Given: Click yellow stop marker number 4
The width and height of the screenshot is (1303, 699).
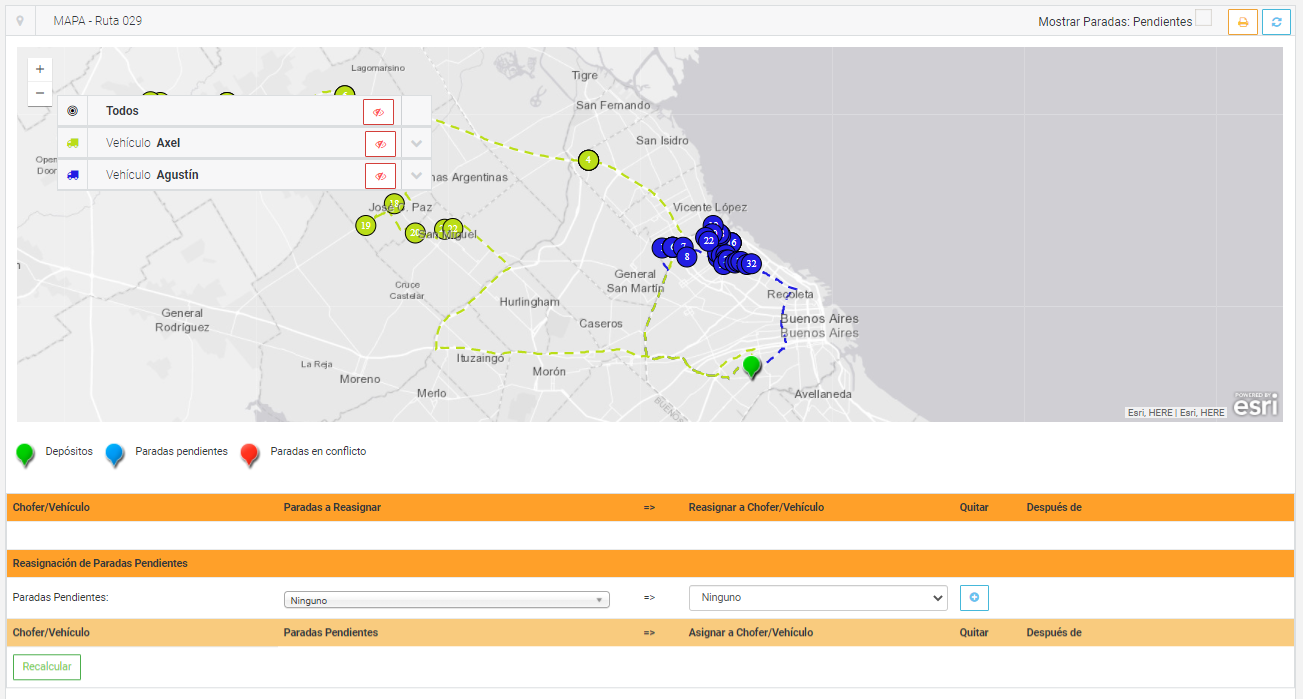Looking at the screenshot, I should tap(589, 160).
